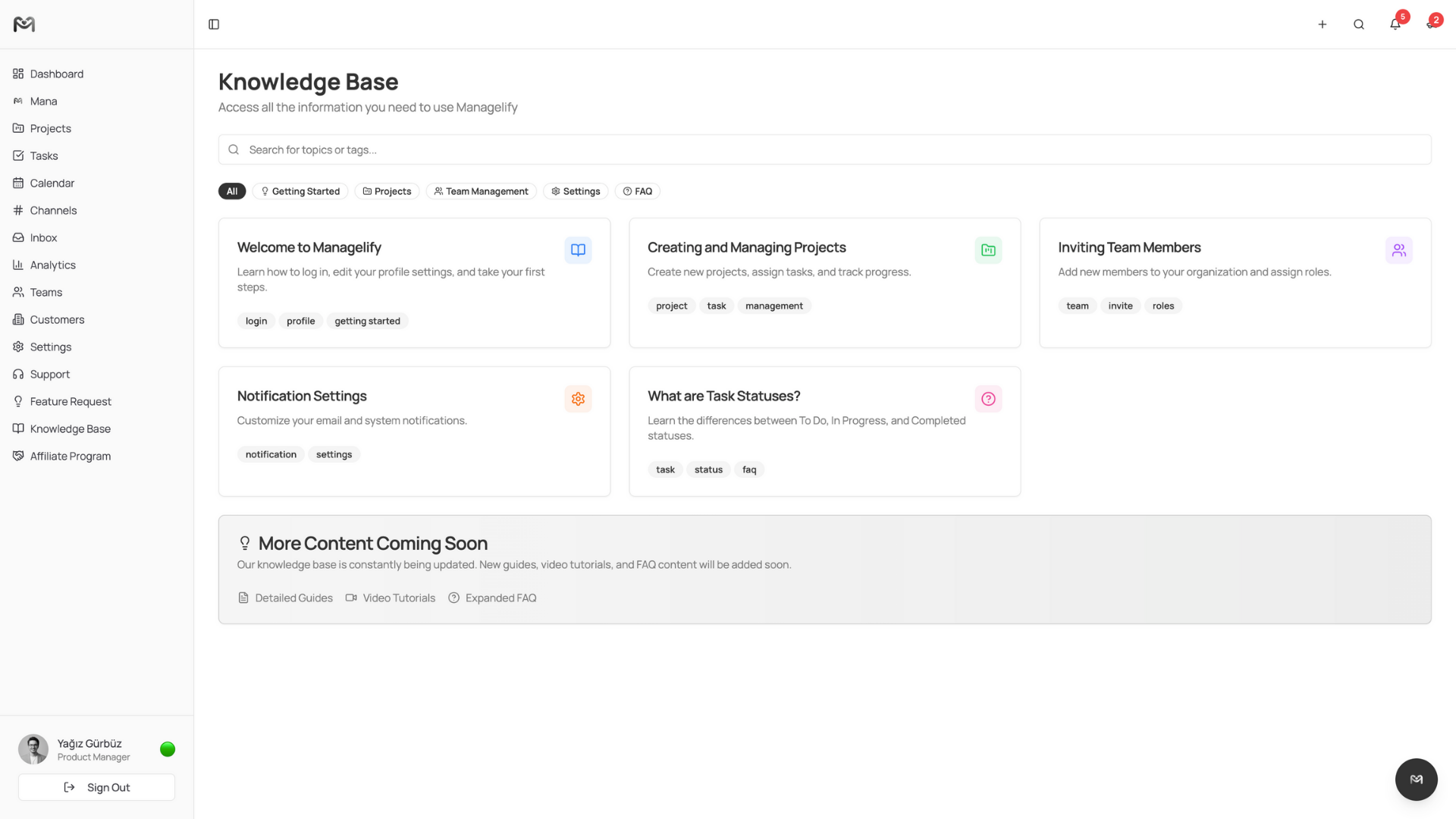Open Inviting Team Members article

(x=1129, y=247)
